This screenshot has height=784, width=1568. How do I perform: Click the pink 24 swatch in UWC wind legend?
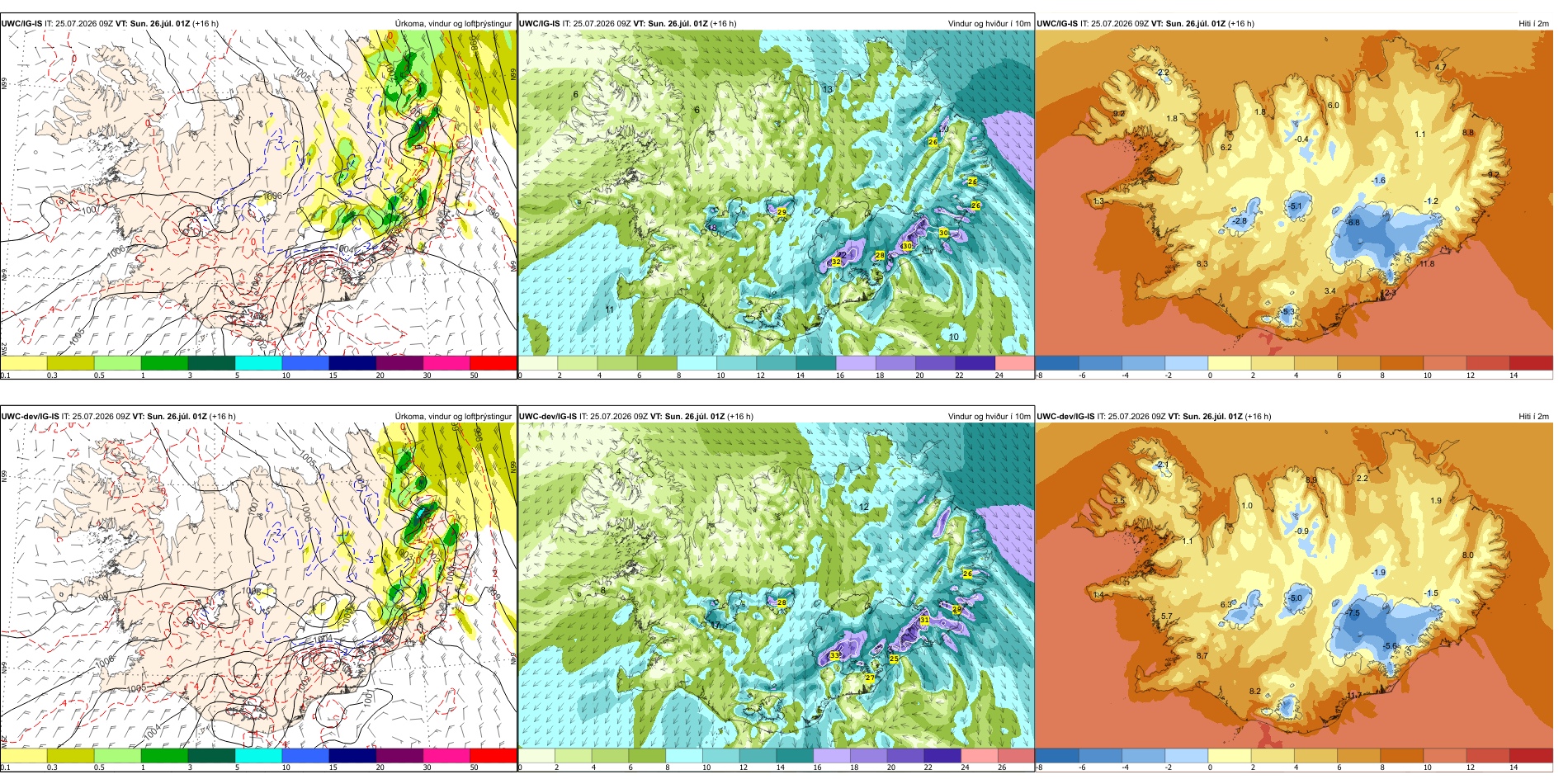[1014, 362]
